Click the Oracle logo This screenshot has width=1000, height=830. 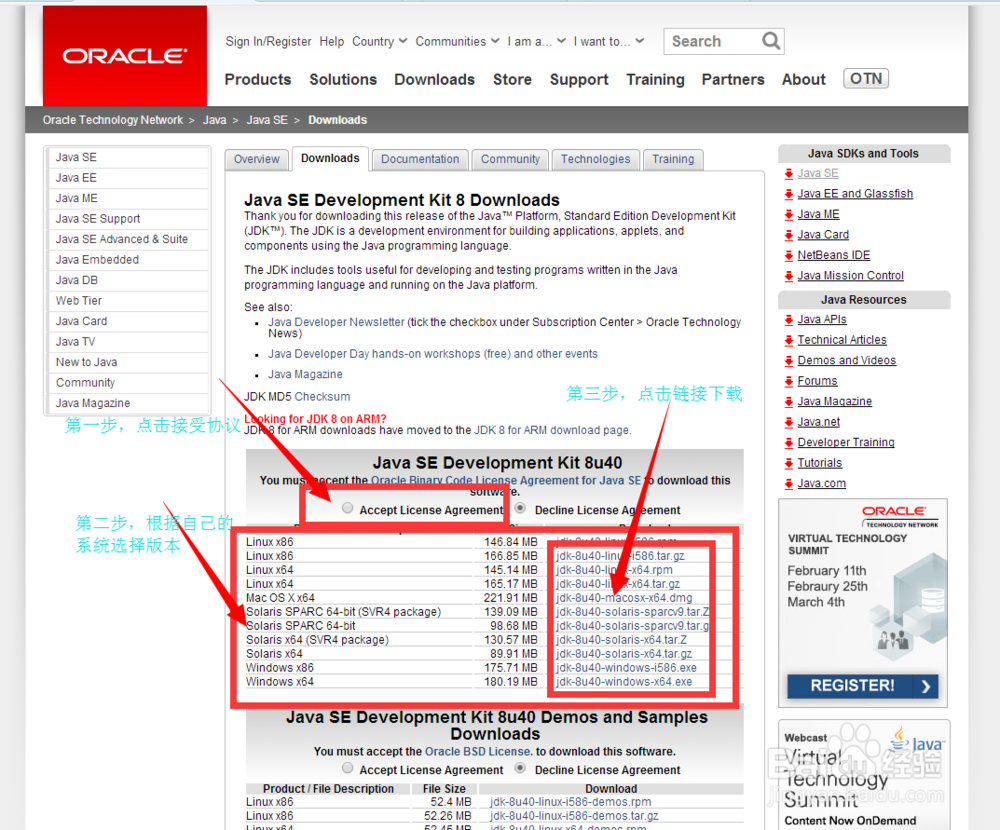[x=125, y=56]
